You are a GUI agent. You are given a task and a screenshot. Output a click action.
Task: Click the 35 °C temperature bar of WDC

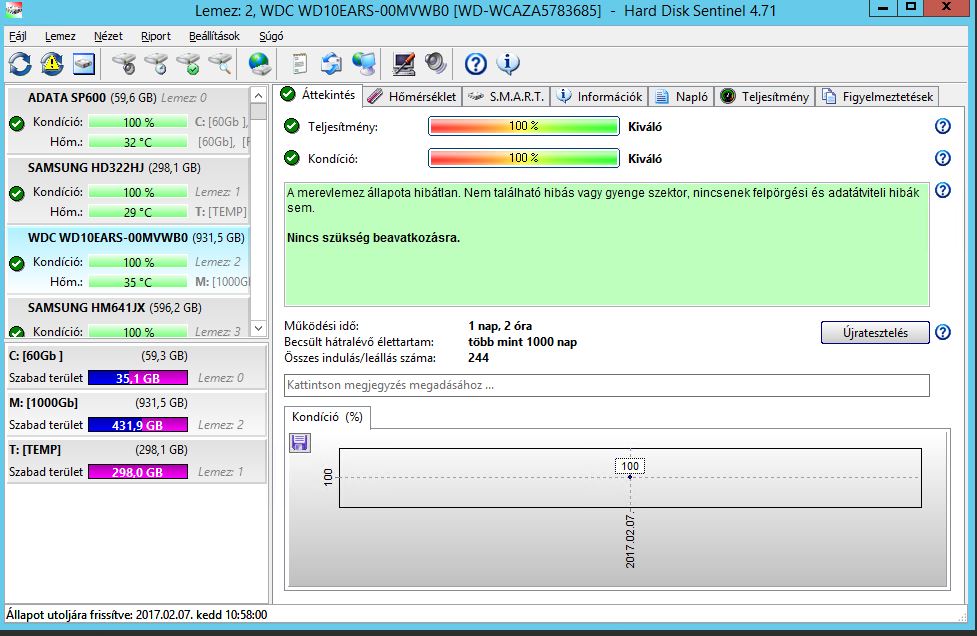point(138,282)
